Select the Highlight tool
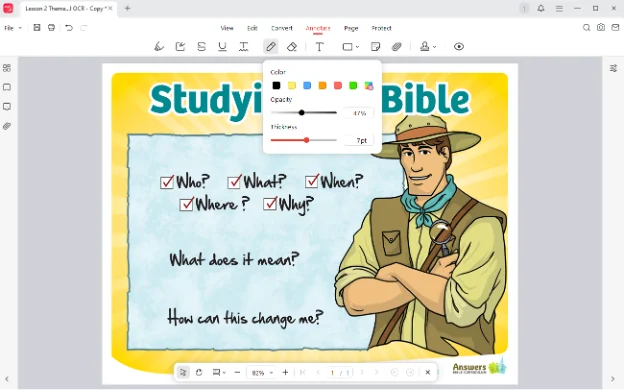 coord(159,47)
